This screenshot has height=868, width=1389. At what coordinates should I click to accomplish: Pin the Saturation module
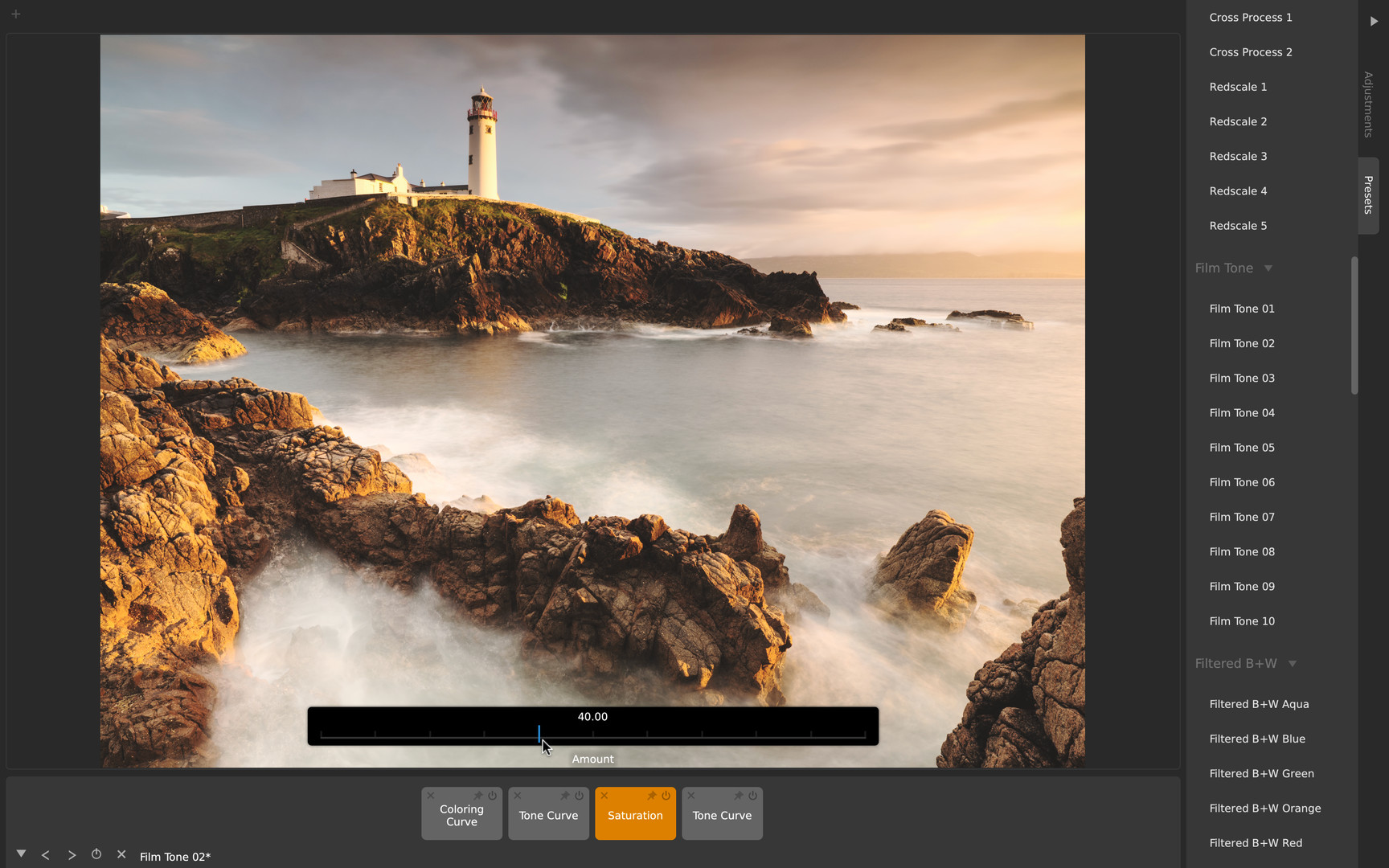(652, 796)
